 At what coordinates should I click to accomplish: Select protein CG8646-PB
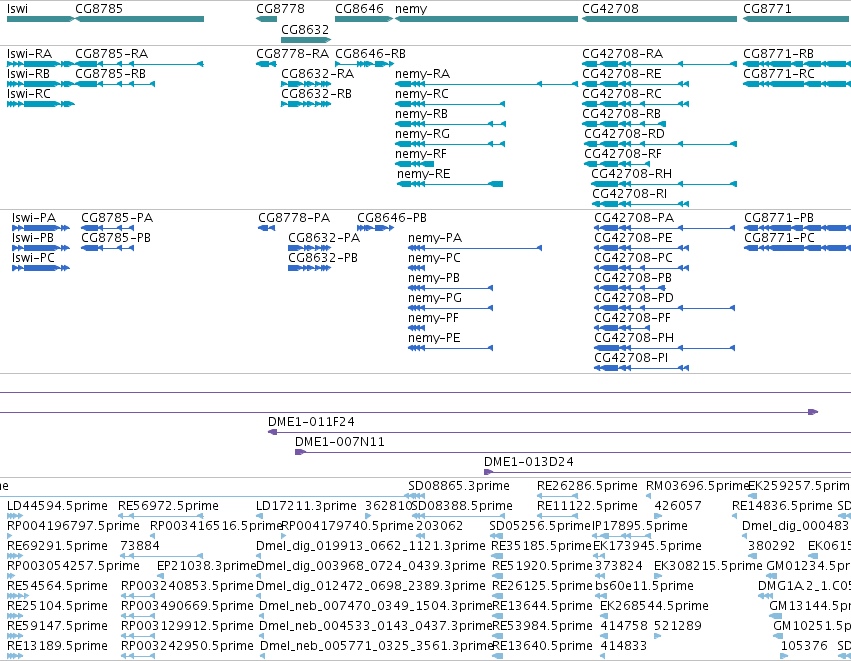[x=375, y=228]
